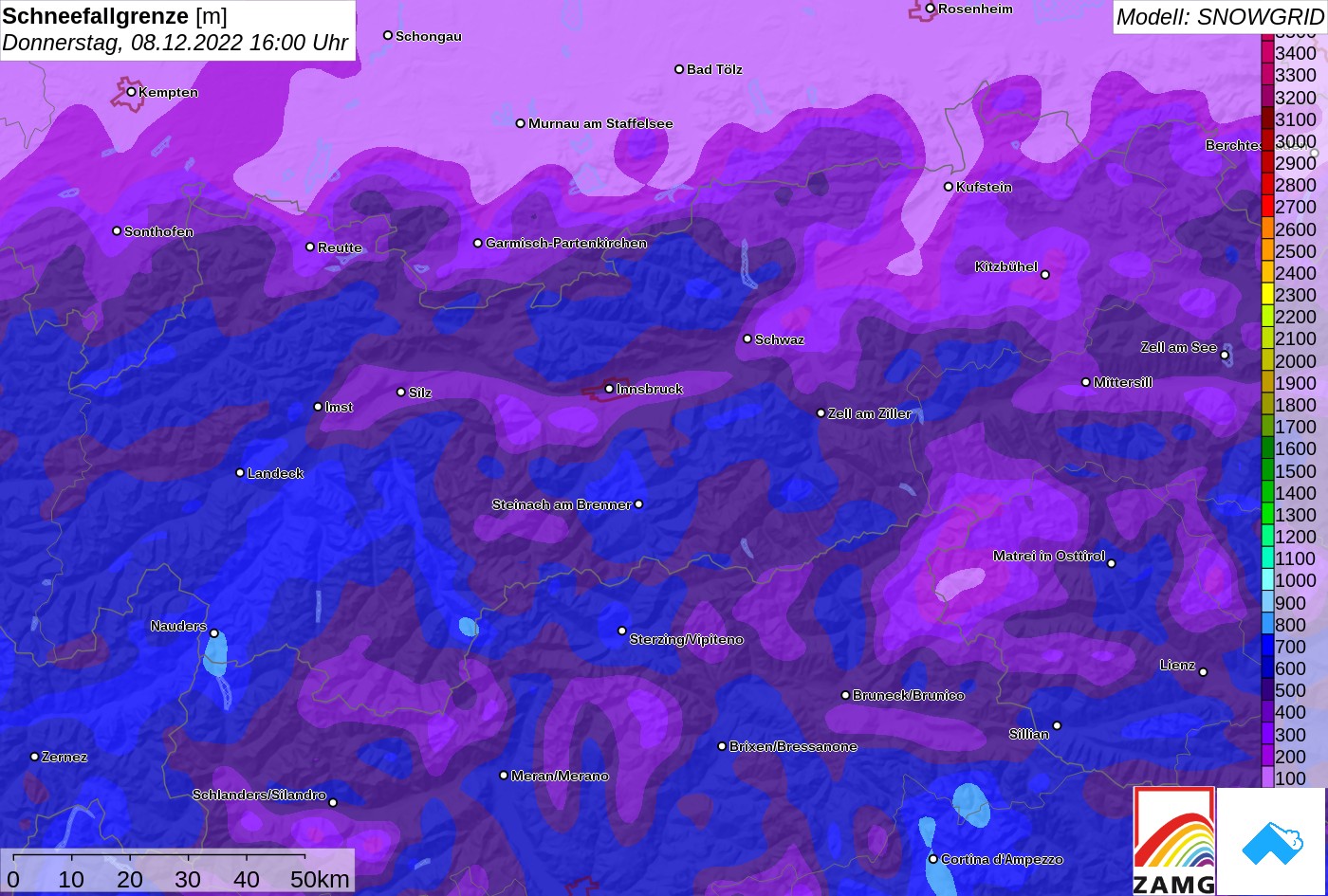Click the ZAMG logo
The width and height of the screenshot is (1328, 896).
tap(1174, 841)
